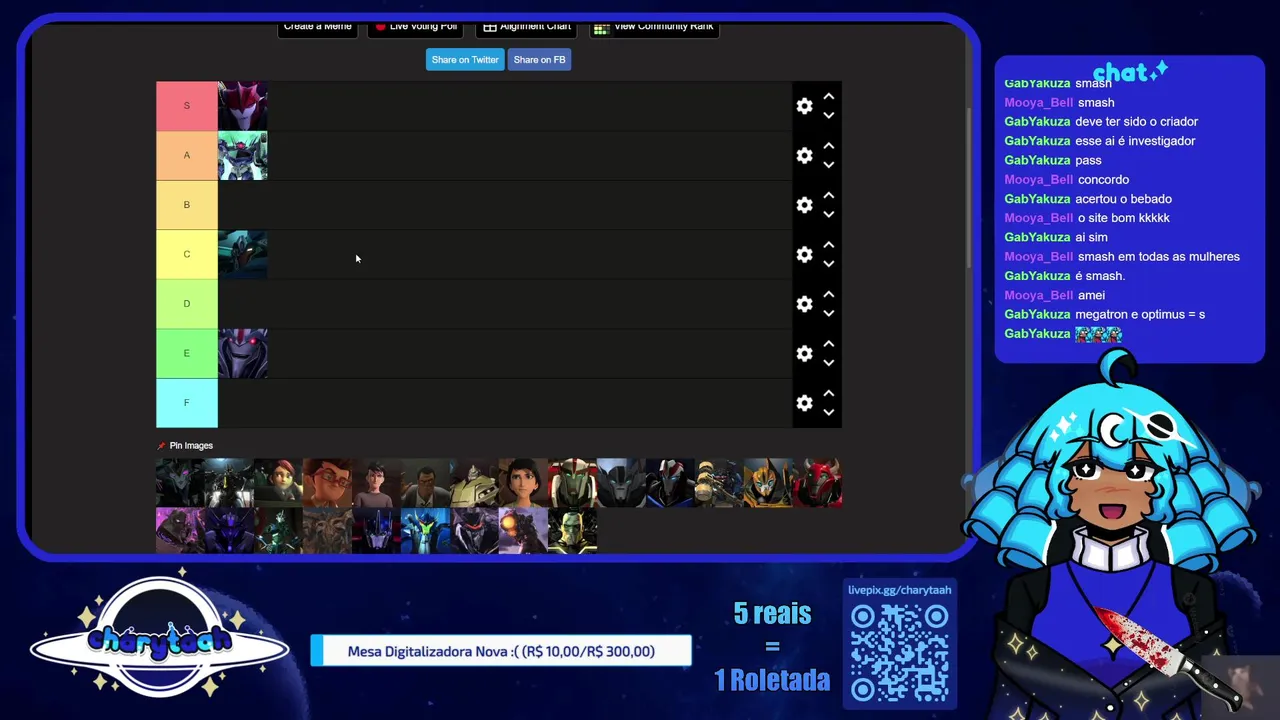Open settings gear for E tier row
This screenshot has width=1280, height=720.
pos(804,353)
